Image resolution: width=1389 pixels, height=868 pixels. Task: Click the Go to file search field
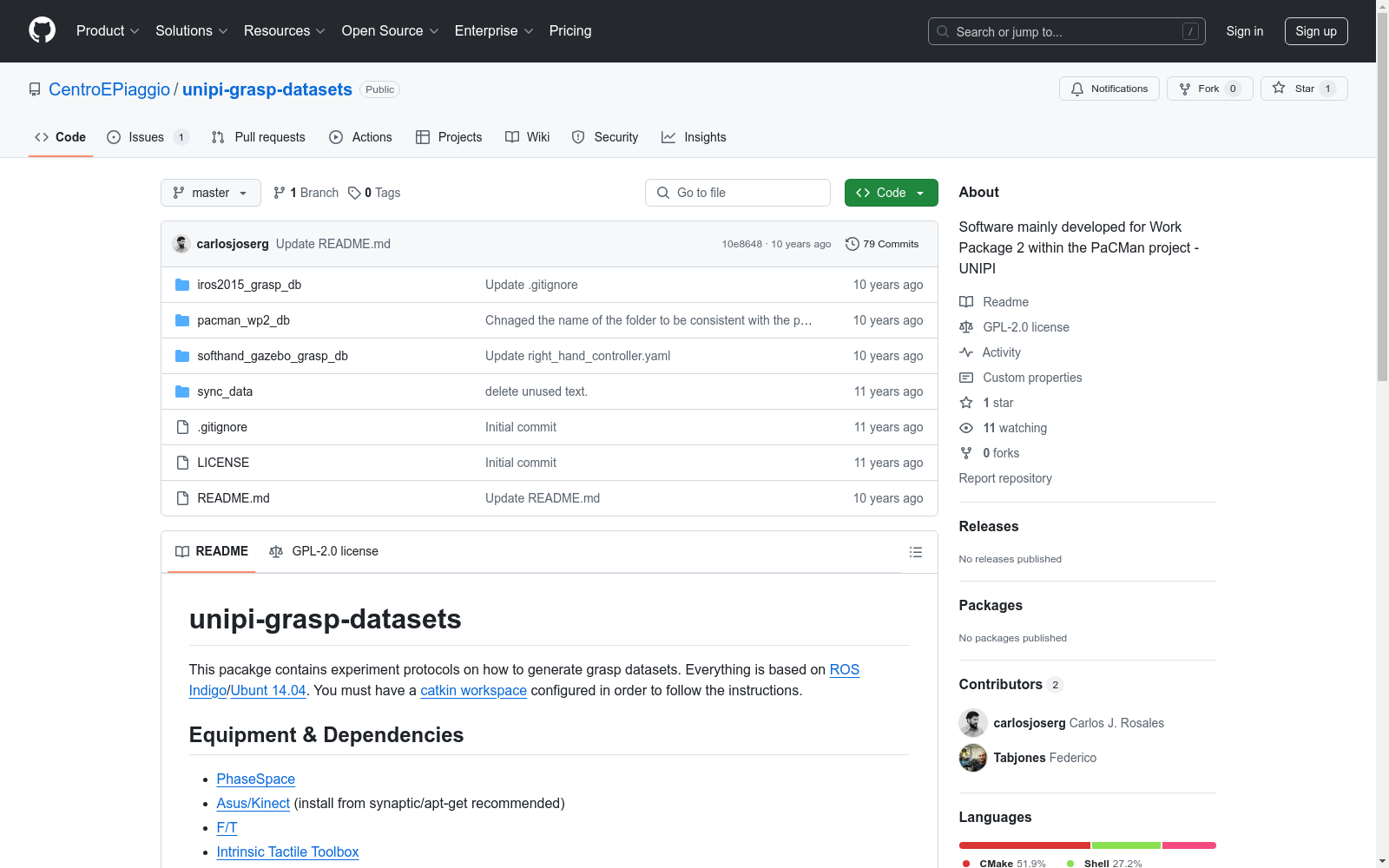(x=738, y=193)
